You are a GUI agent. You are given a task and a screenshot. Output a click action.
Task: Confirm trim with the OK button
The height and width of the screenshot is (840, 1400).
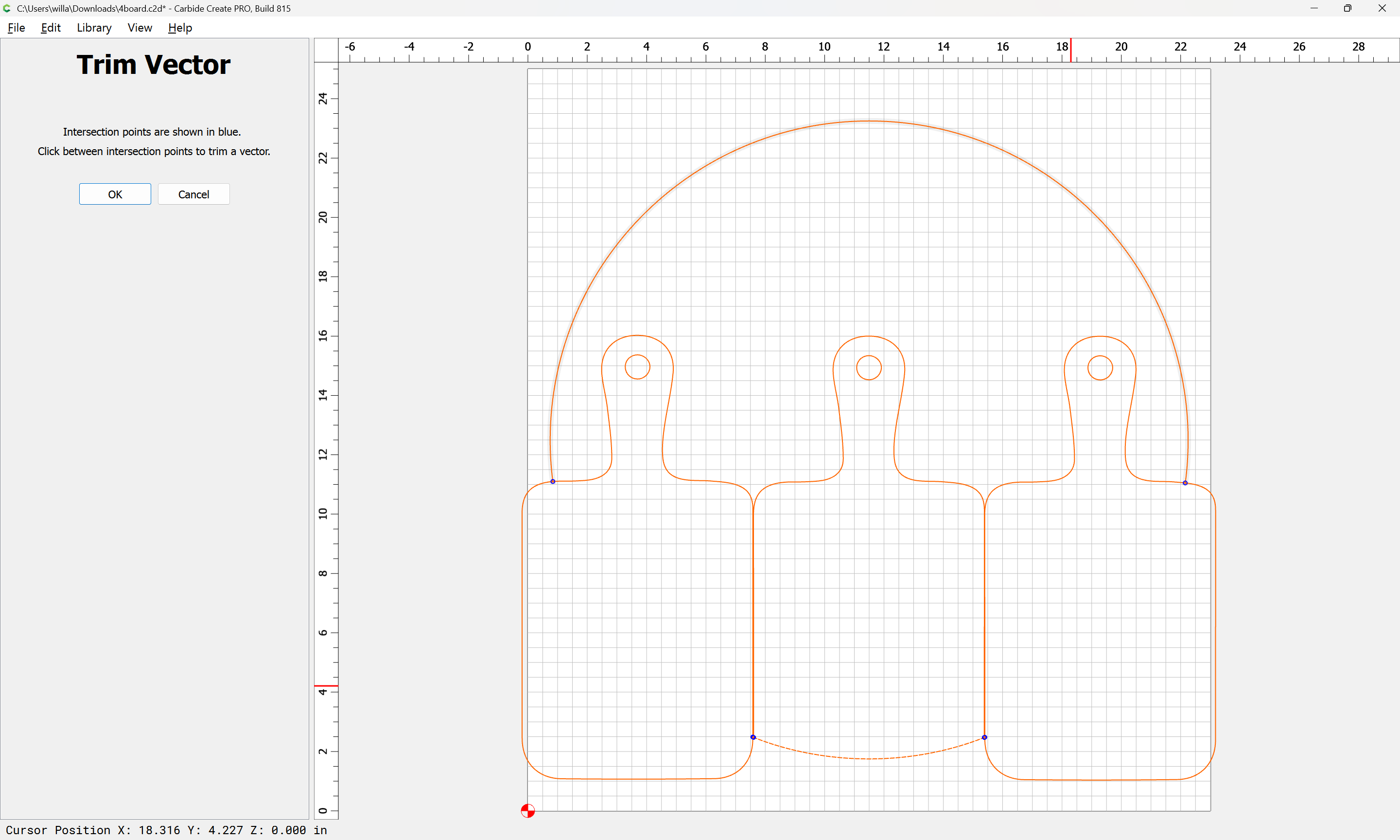(x=115, y=194)
